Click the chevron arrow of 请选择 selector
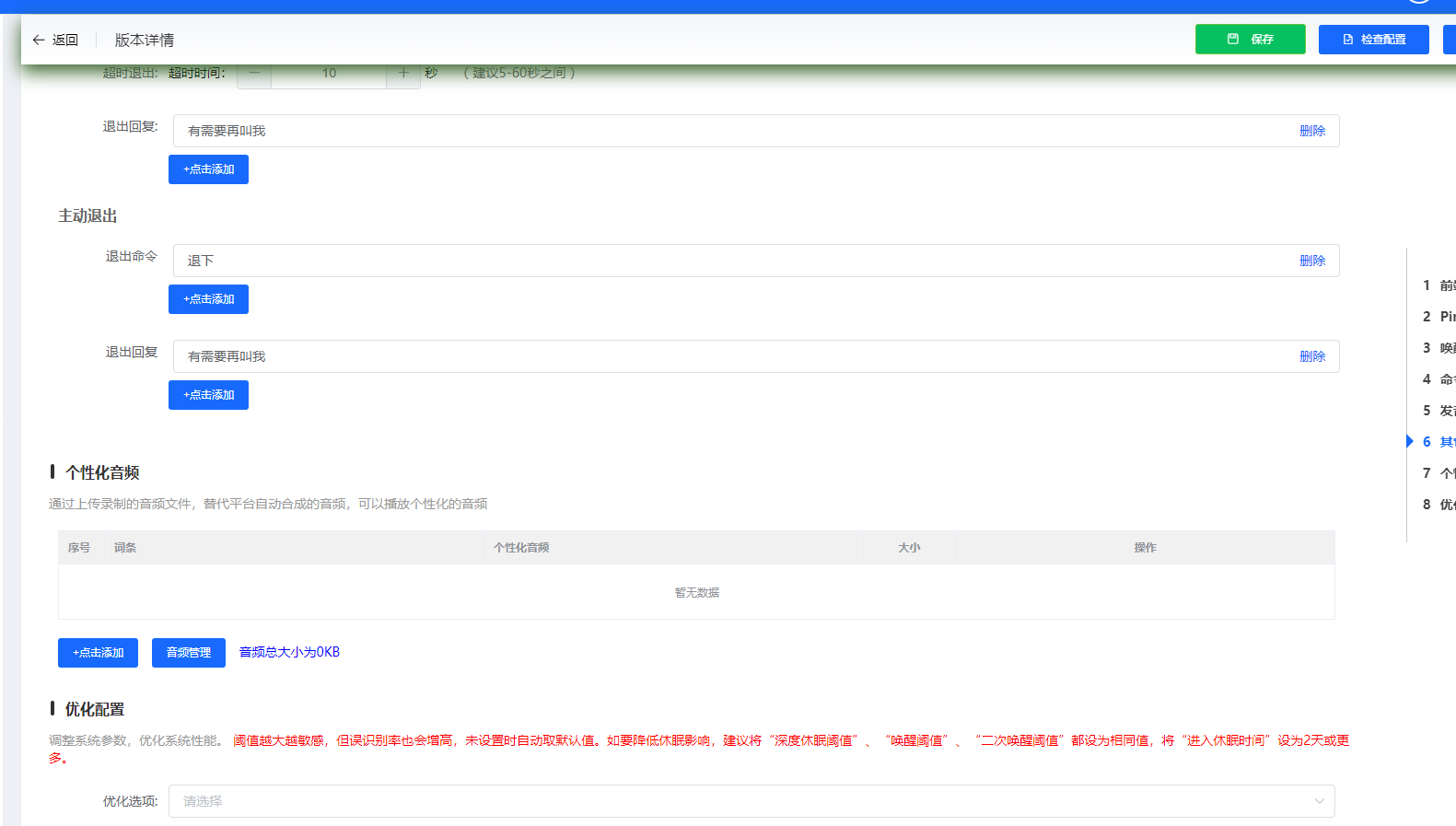1456x826 pixels. 1319,801
